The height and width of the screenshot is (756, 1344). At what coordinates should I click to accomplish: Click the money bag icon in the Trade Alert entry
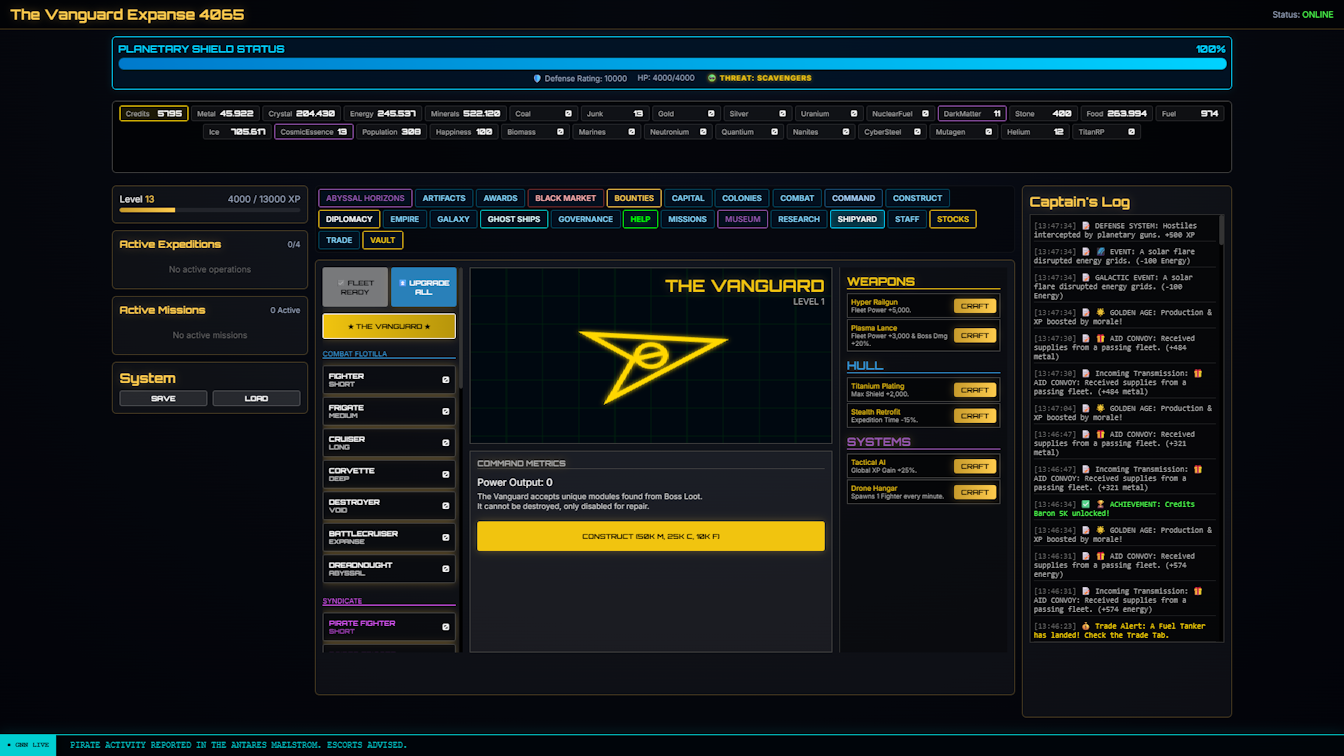[1086, 626]
